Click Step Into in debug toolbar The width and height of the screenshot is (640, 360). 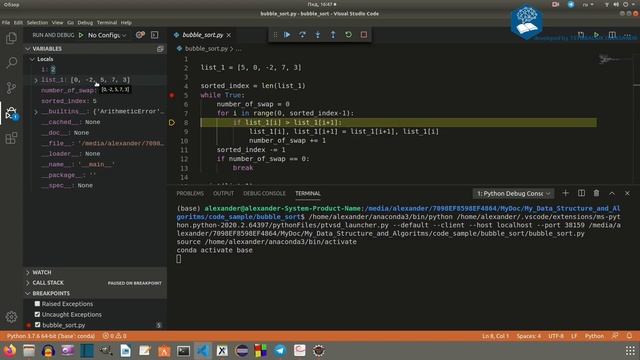[x=318, y=35]
